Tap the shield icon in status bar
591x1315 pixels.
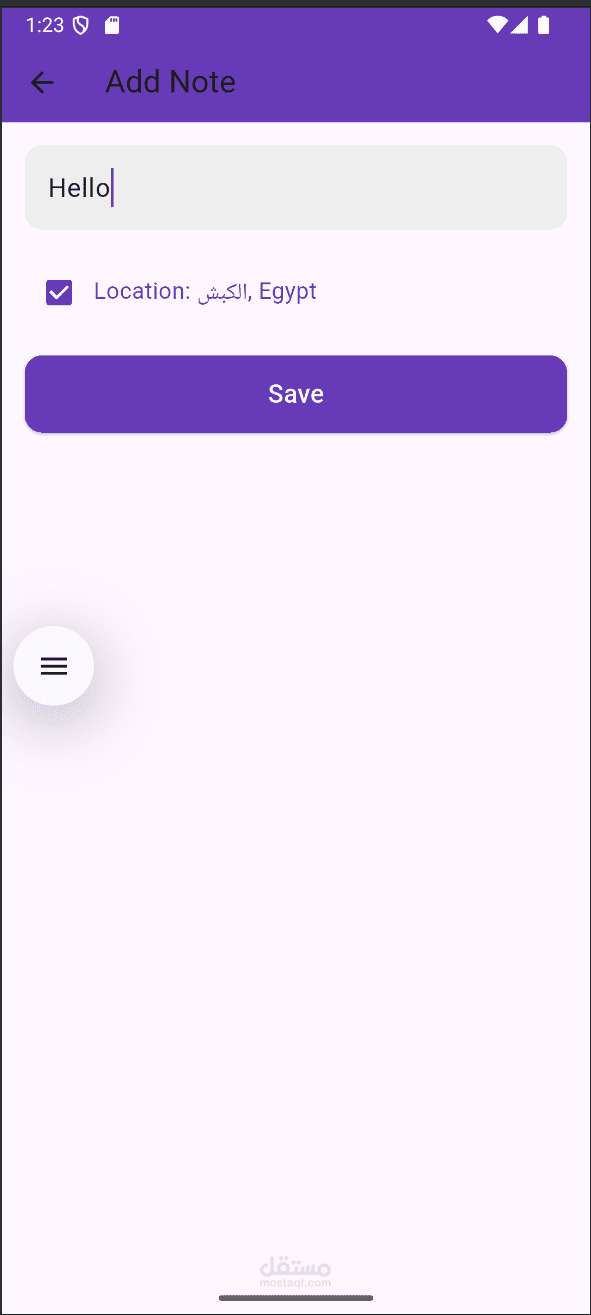click(x=81, y=26)
